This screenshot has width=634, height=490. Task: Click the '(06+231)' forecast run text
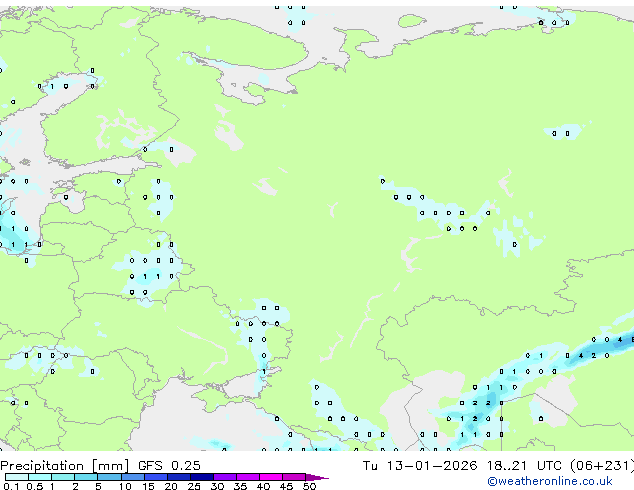(602, 466)
